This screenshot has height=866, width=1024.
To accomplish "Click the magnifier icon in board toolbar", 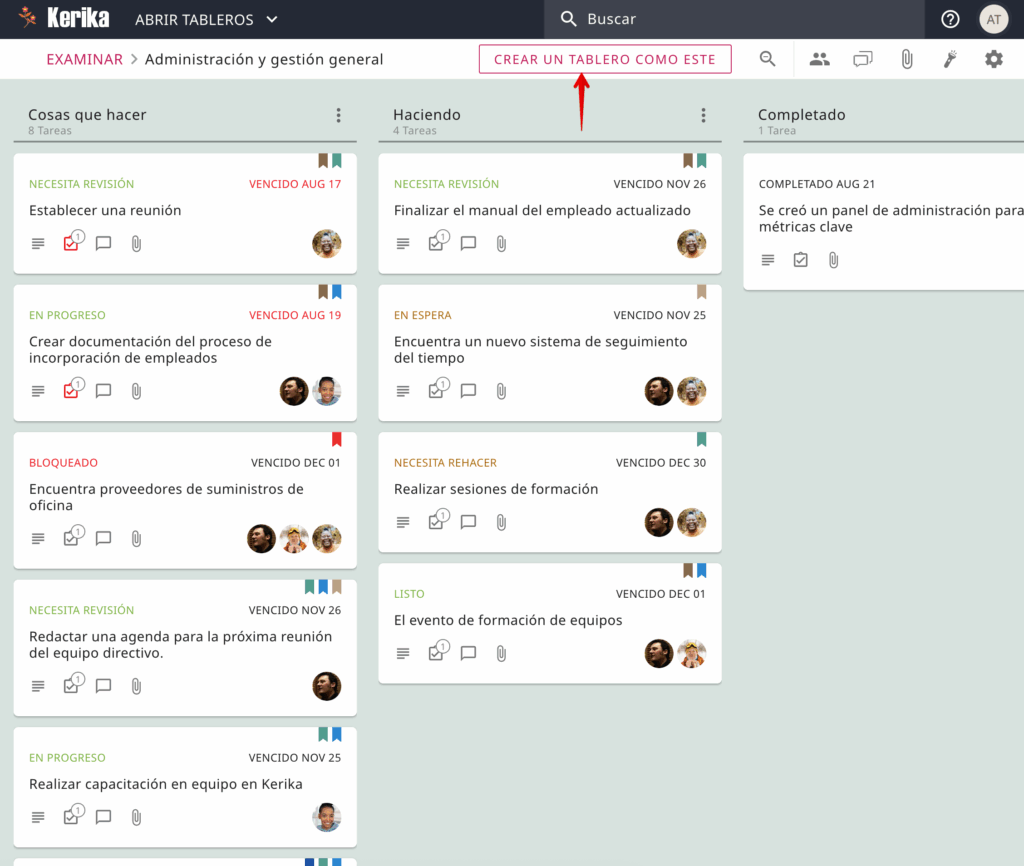I will [x=768, y=59].
